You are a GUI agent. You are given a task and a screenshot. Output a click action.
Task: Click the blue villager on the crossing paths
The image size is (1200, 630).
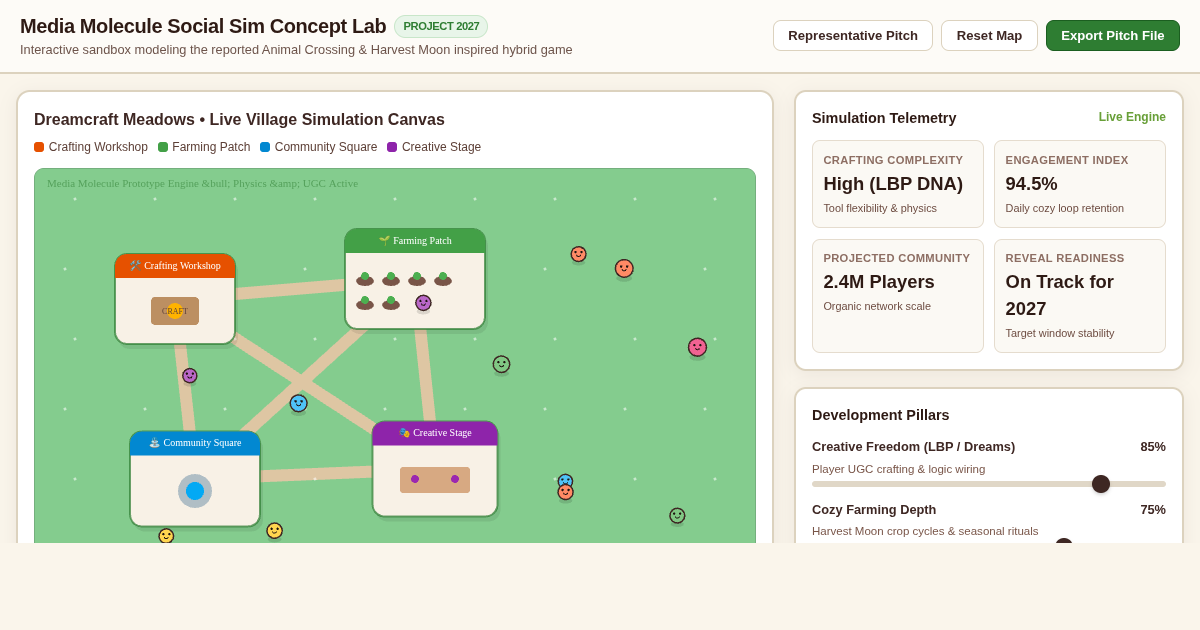tap(299, 403)
